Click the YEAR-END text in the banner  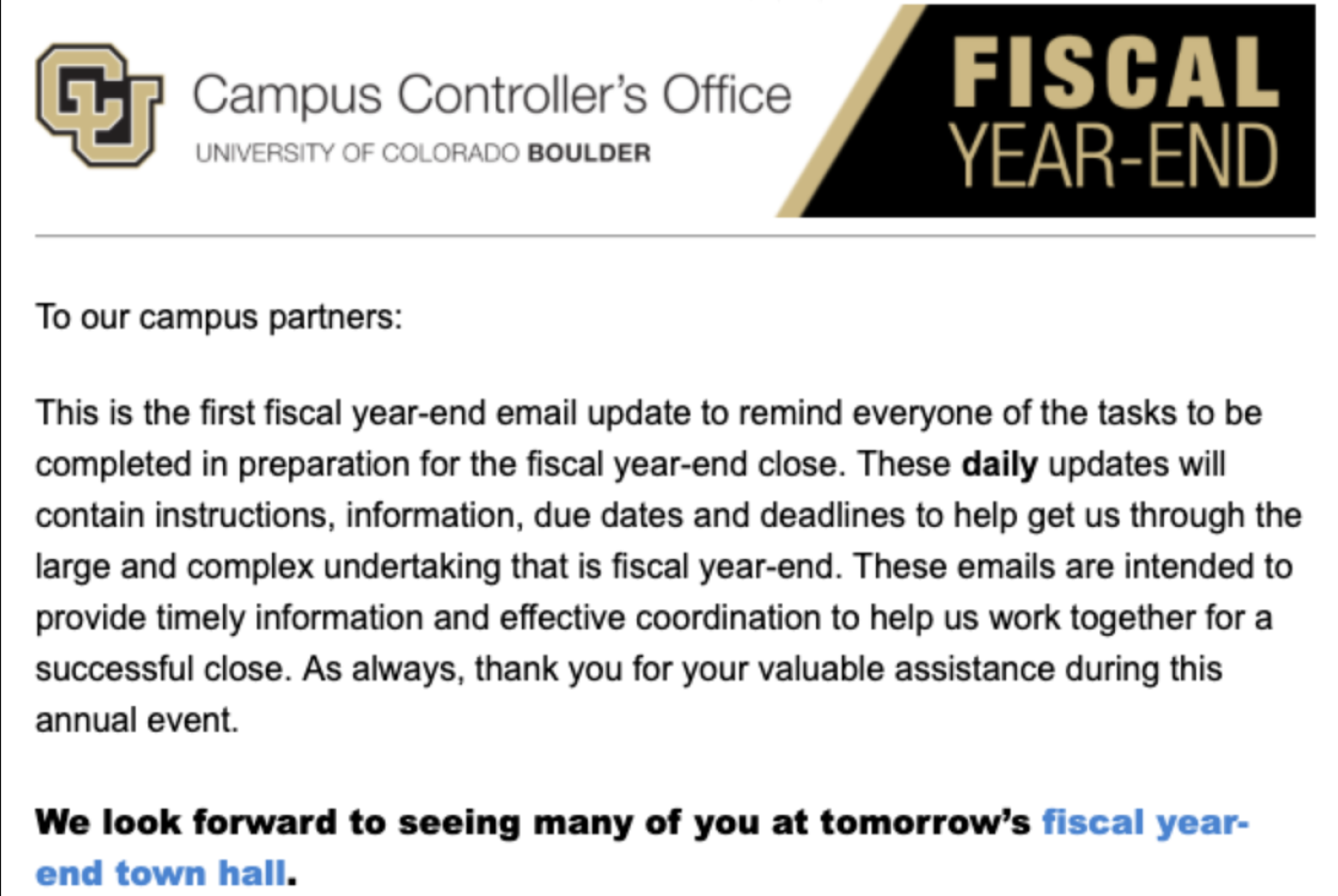coord(1113,158)
